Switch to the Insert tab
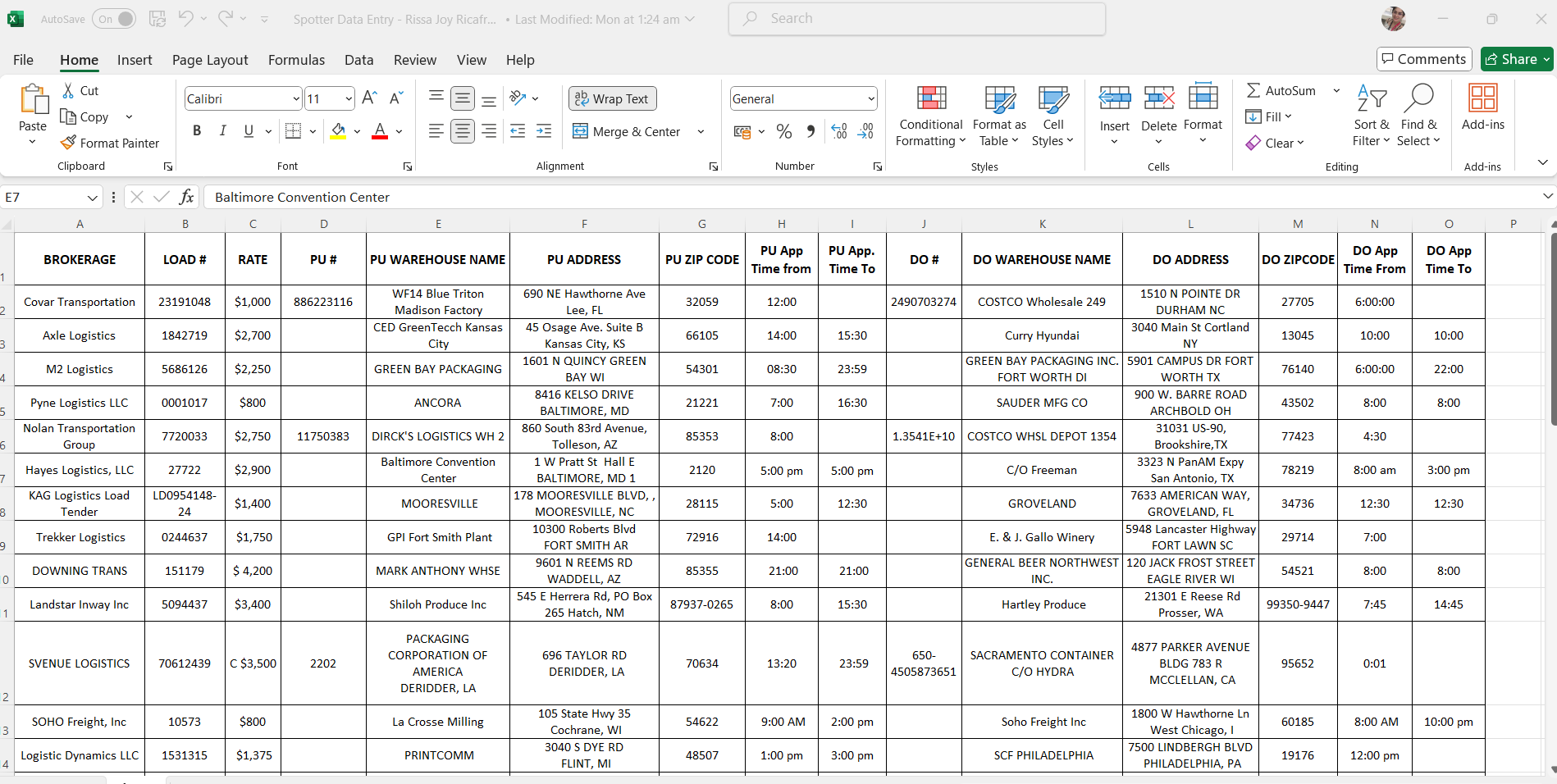1557x784 pixels. (135, 60)
